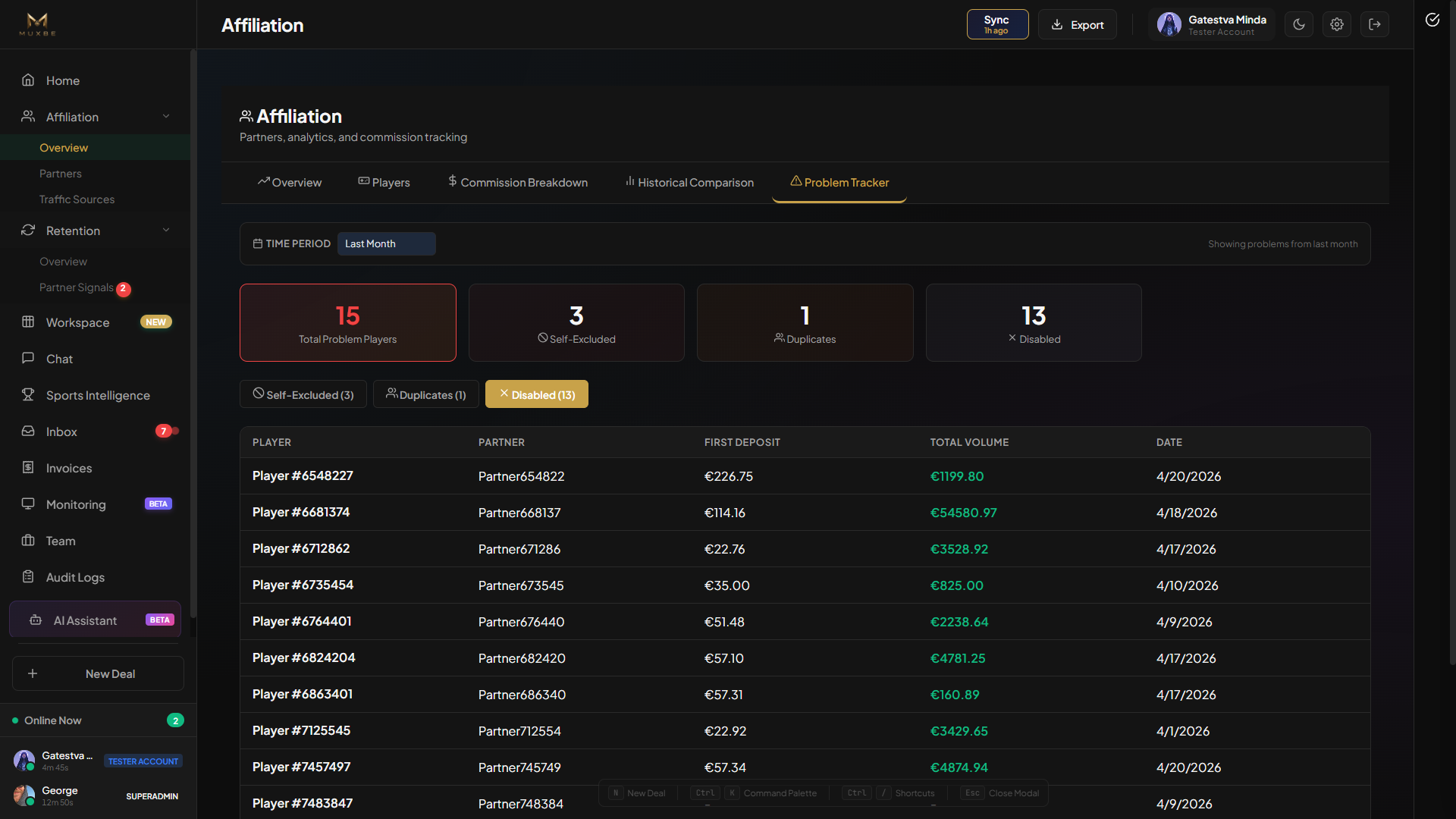This screenshot has height=819, width=1456.
Task: Click the New Deal button
Action: (98, 673)
